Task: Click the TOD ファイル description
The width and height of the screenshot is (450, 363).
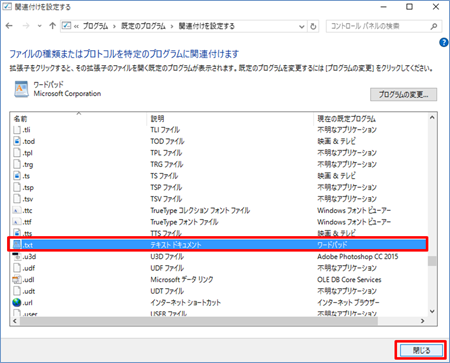Action: tap(167, 141)
